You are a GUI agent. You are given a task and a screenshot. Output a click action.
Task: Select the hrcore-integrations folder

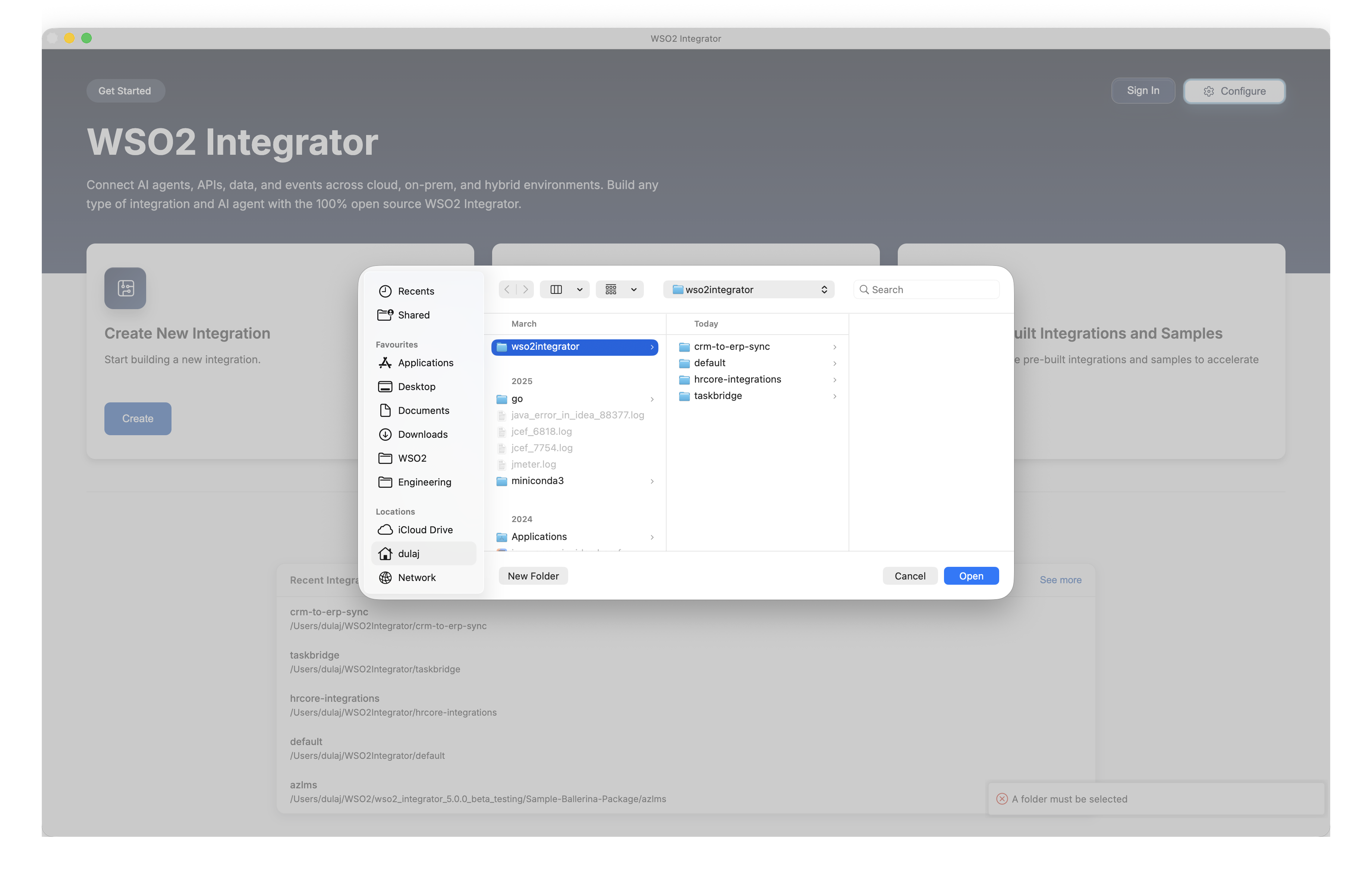pyautogui.click(x=758, y=379)
